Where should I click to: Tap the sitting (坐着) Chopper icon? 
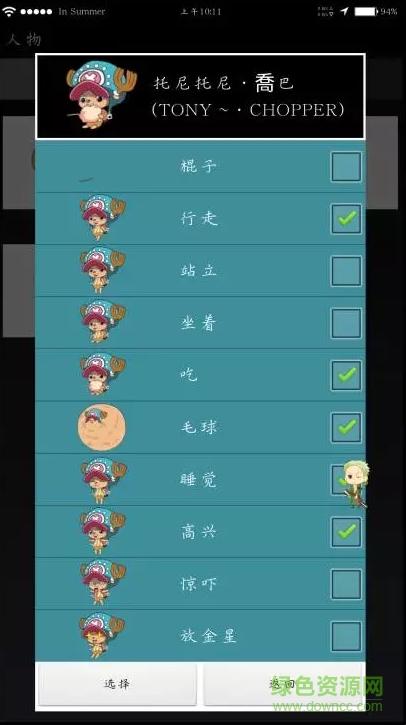click(102, 322)
